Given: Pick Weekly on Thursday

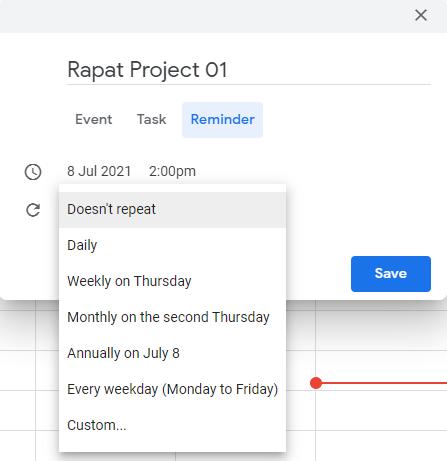Looking at the screenshot, I should click(173, 282).
